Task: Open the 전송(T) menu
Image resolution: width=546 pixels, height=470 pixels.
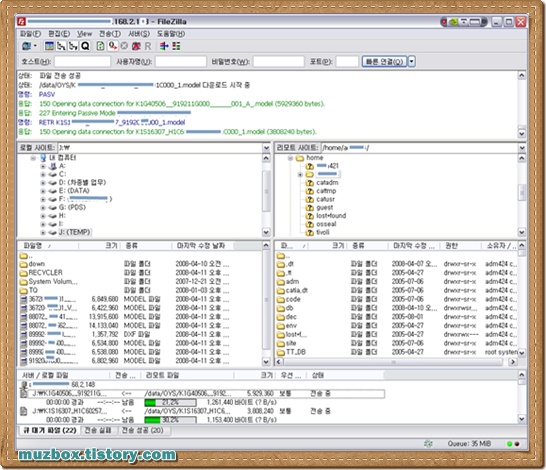Action: pos(110,34)
